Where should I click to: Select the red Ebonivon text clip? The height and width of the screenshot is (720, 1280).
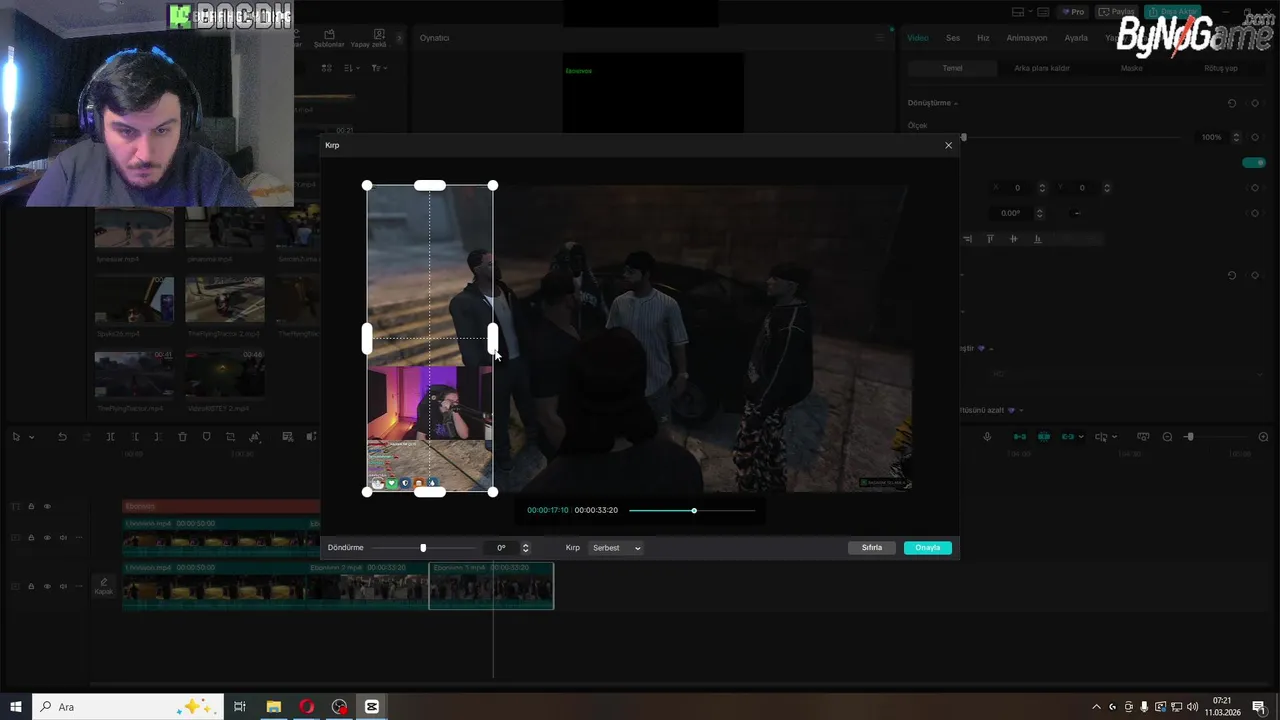pos(221,506)
